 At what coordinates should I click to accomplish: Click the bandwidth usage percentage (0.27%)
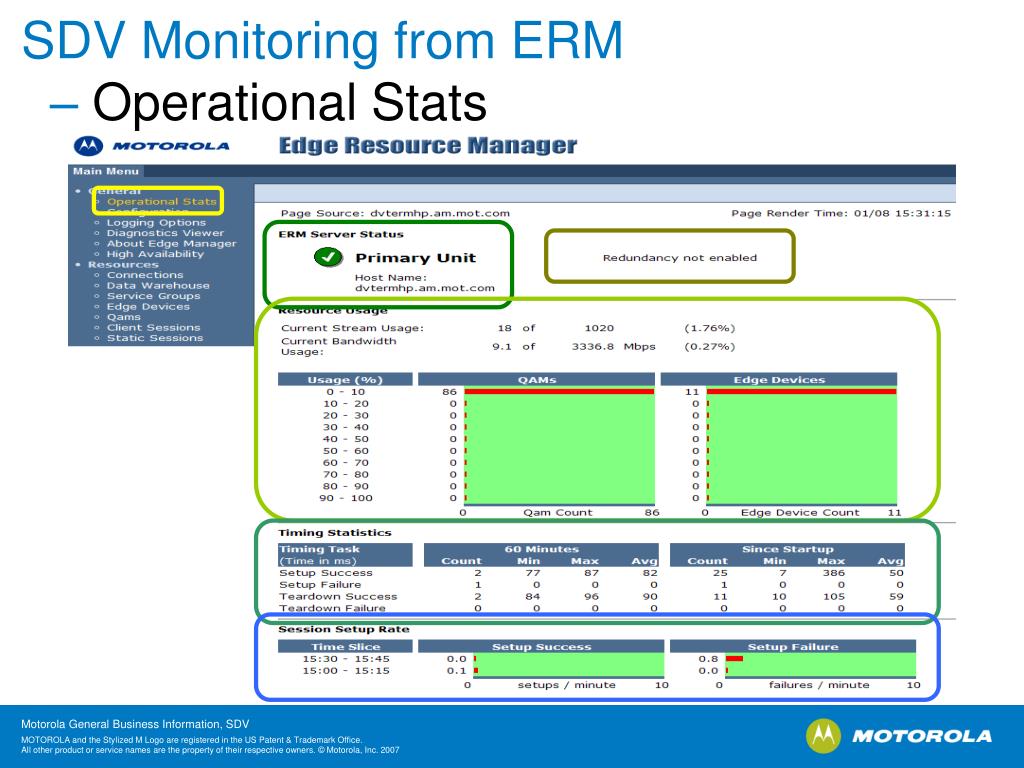click(709, 347)
